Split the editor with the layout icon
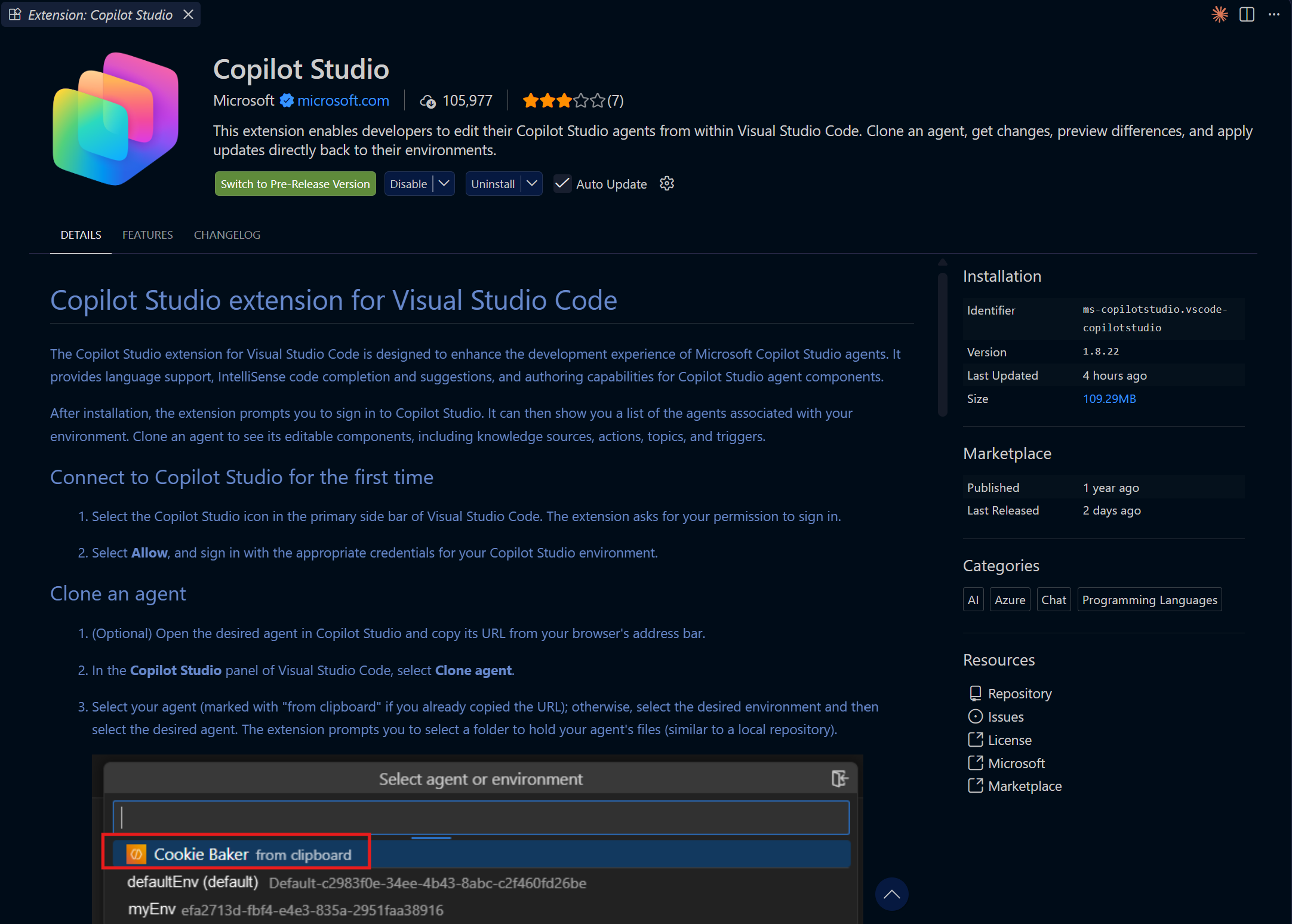The image size is (1292, 924). point(1247,14)
